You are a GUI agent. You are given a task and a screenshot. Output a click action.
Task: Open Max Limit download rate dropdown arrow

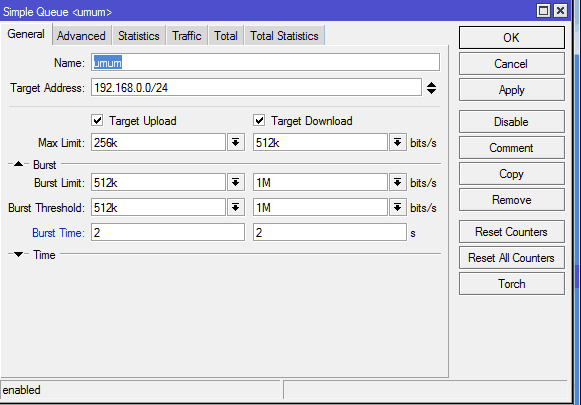398,143
